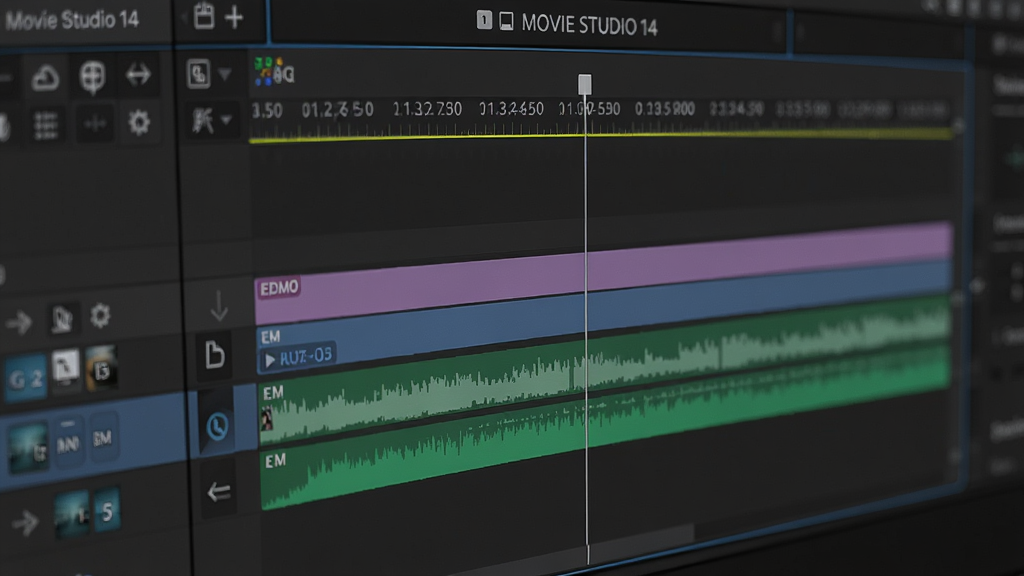Click the playhead handle on the timeline ruler
This screenshot has height=576, width=1024.
585,84
